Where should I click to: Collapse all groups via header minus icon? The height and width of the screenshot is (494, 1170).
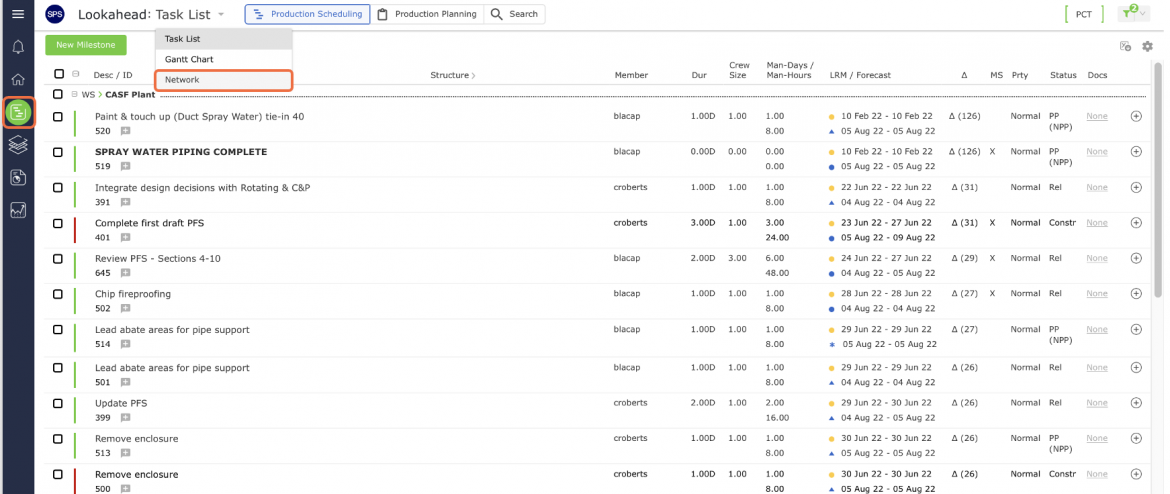75,74
